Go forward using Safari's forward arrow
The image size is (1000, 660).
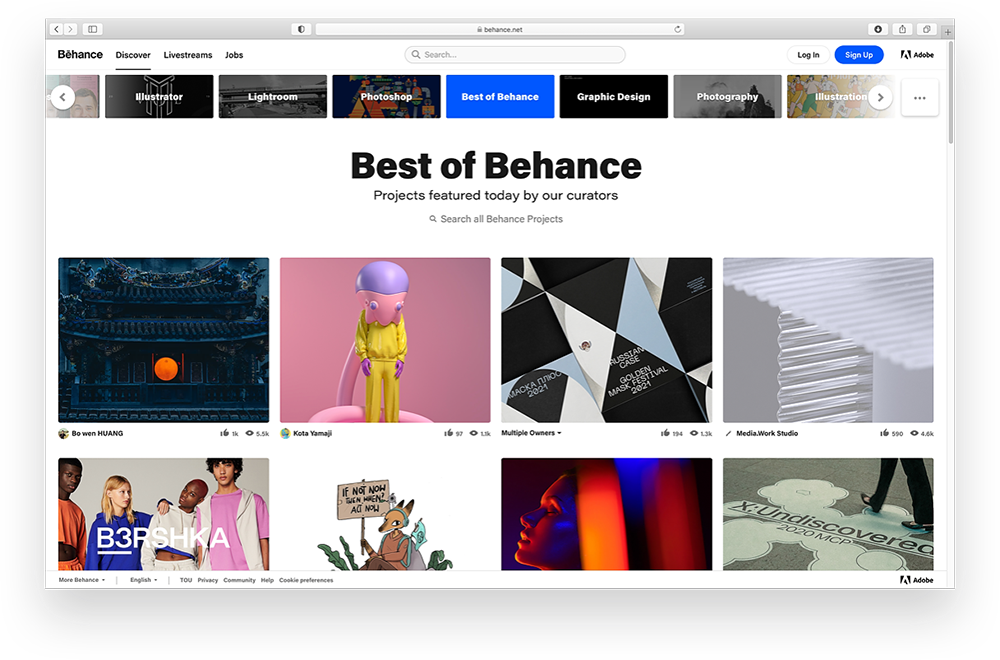pos(71,29)
